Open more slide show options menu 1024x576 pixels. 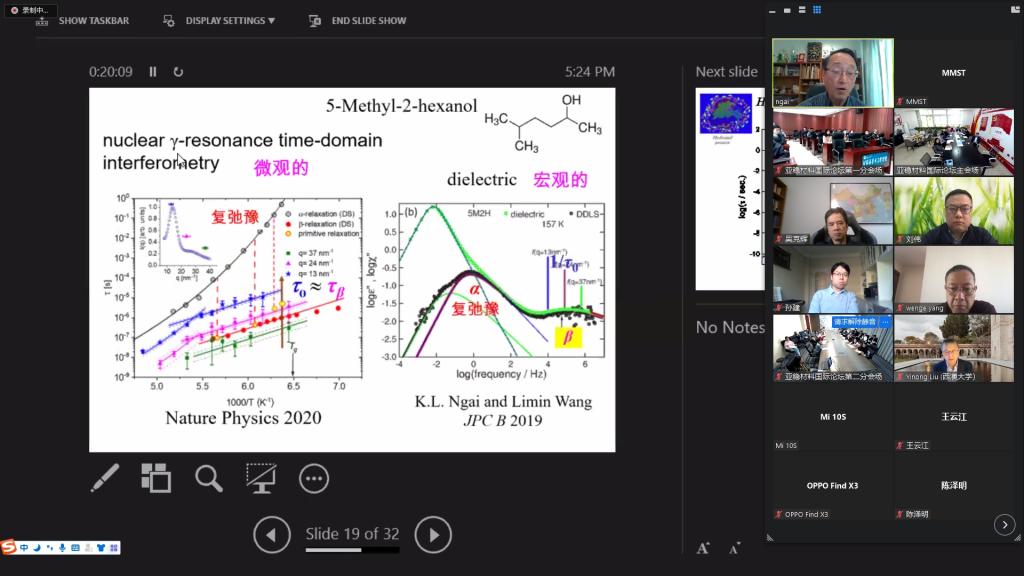314,479
